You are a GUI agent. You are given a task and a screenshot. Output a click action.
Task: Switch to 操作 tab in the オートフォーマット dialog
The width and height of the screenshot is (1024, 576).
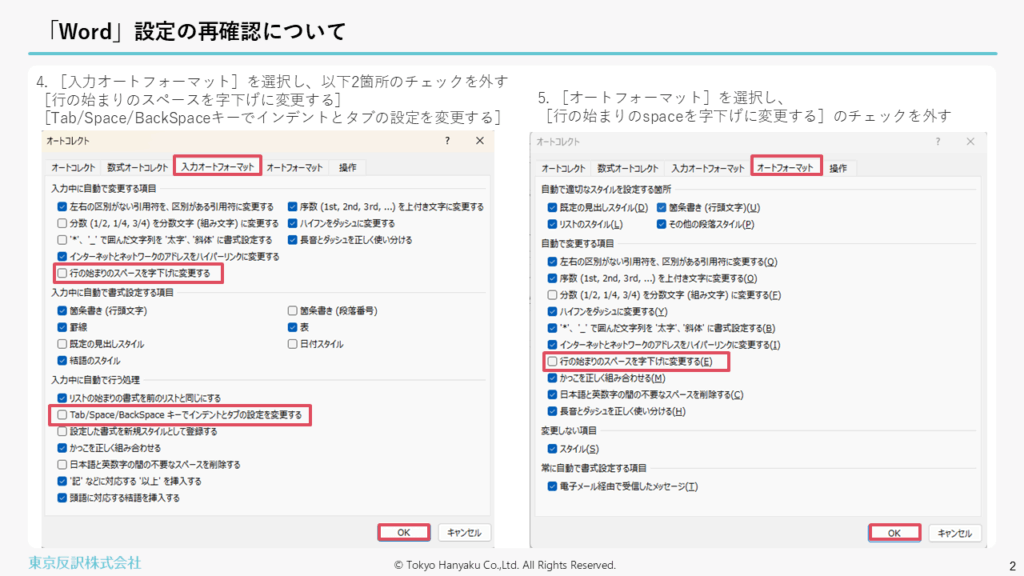click(x=838, y=167)
